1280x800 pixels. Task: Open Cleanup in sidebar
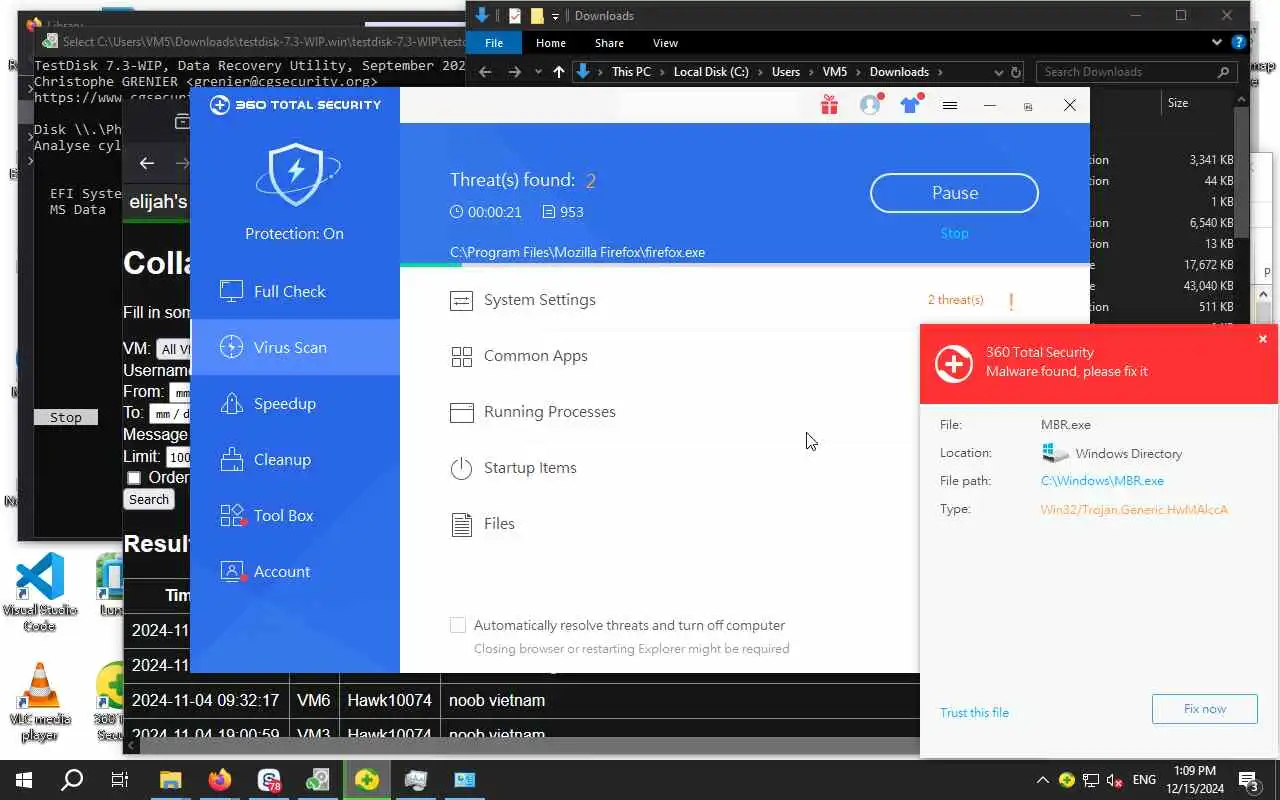tap(295, 459)
